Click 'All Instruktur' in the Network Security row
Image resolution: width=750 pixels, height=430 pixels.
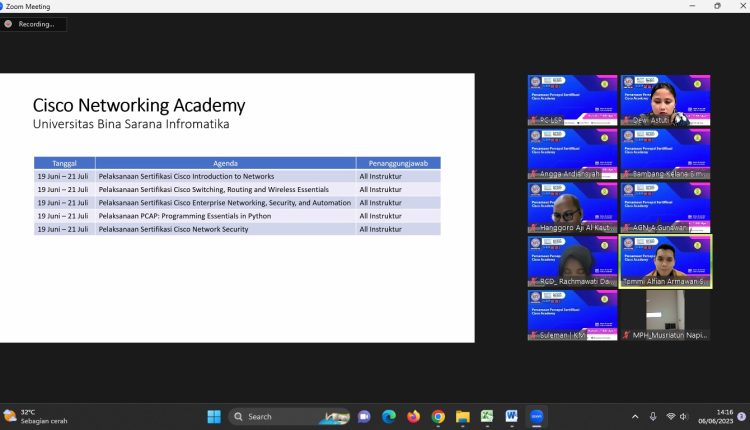[380, 229]
